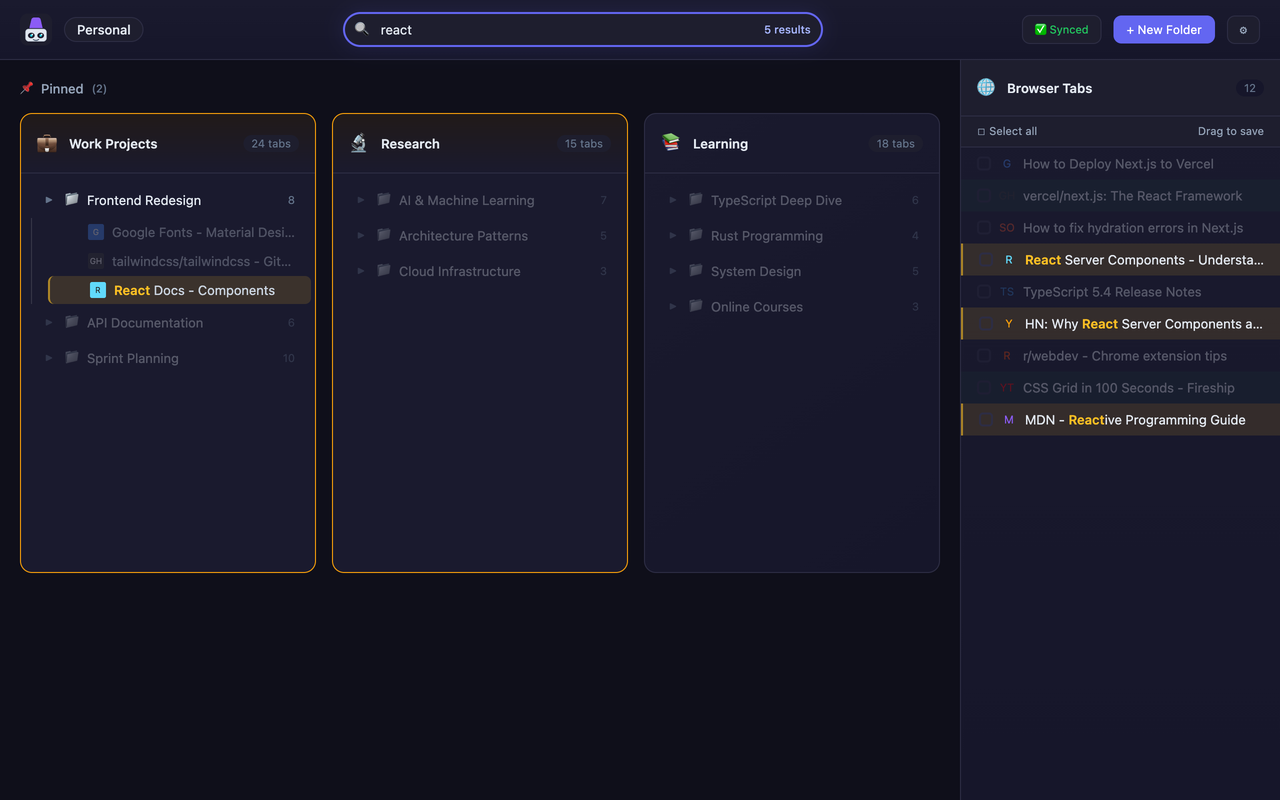Click the search magnifier in the search bar
Image resolution: width=1280 pixels, height=800 pixels.
coord(361,29)
